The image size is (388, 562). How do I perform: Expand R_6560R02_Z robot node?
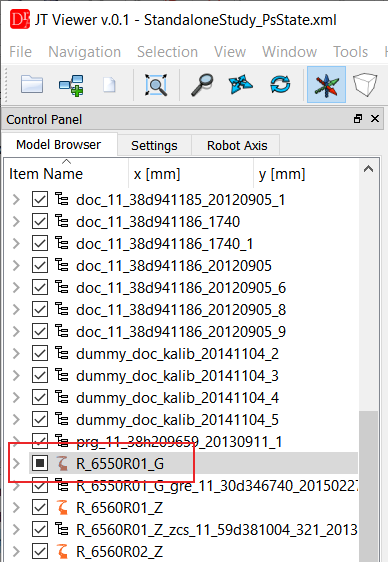coord(16,551)
